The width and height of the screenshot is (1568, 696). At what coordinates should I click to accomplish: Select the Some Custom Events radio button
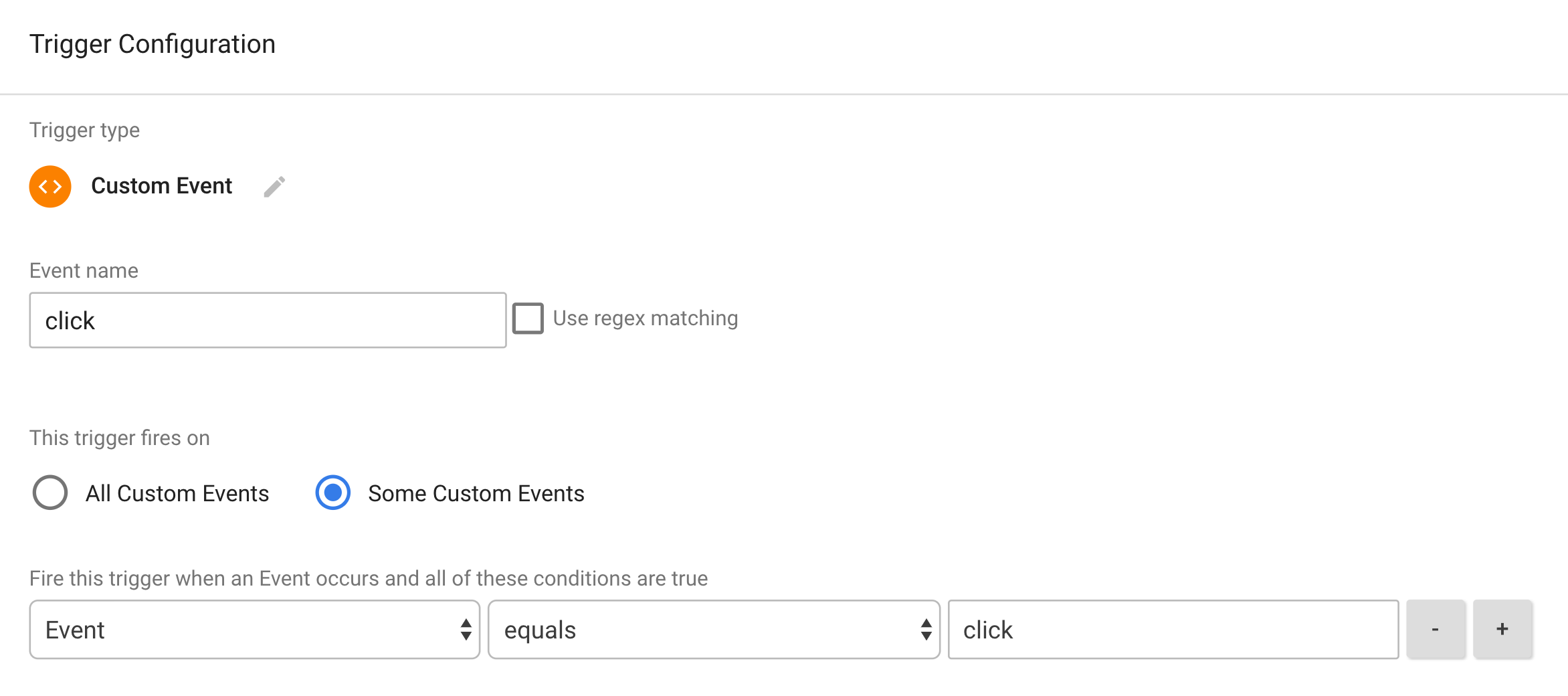pos(333,493)
